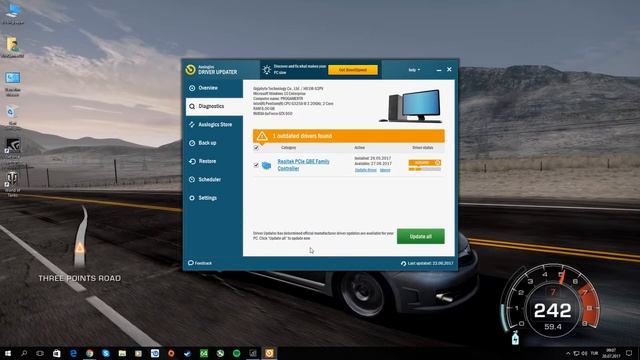
Task: Open the Action Center notification icon
Action: pos(629,353)
